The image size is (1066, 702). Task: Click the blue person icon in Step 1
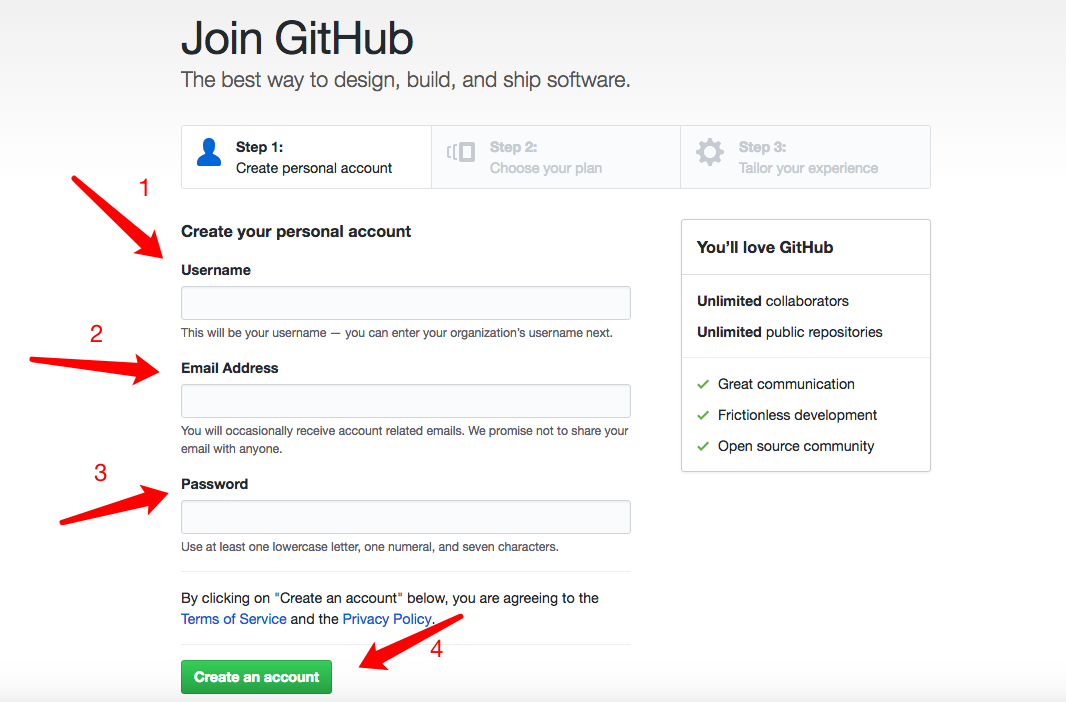(x=208, y=150)
